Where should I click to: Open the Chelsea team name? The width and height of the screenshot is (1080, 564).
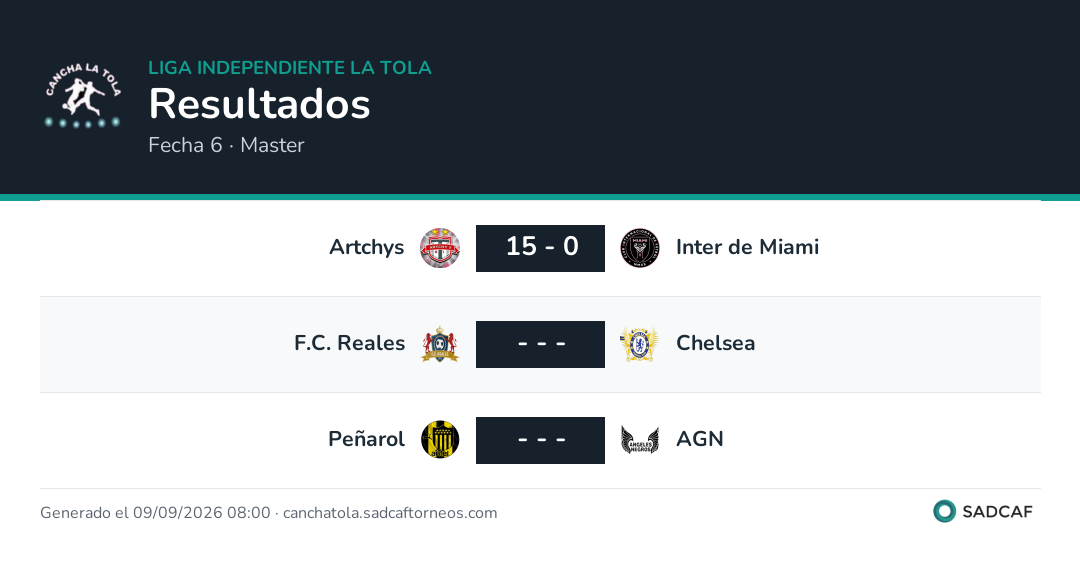(x=716, y=343)
